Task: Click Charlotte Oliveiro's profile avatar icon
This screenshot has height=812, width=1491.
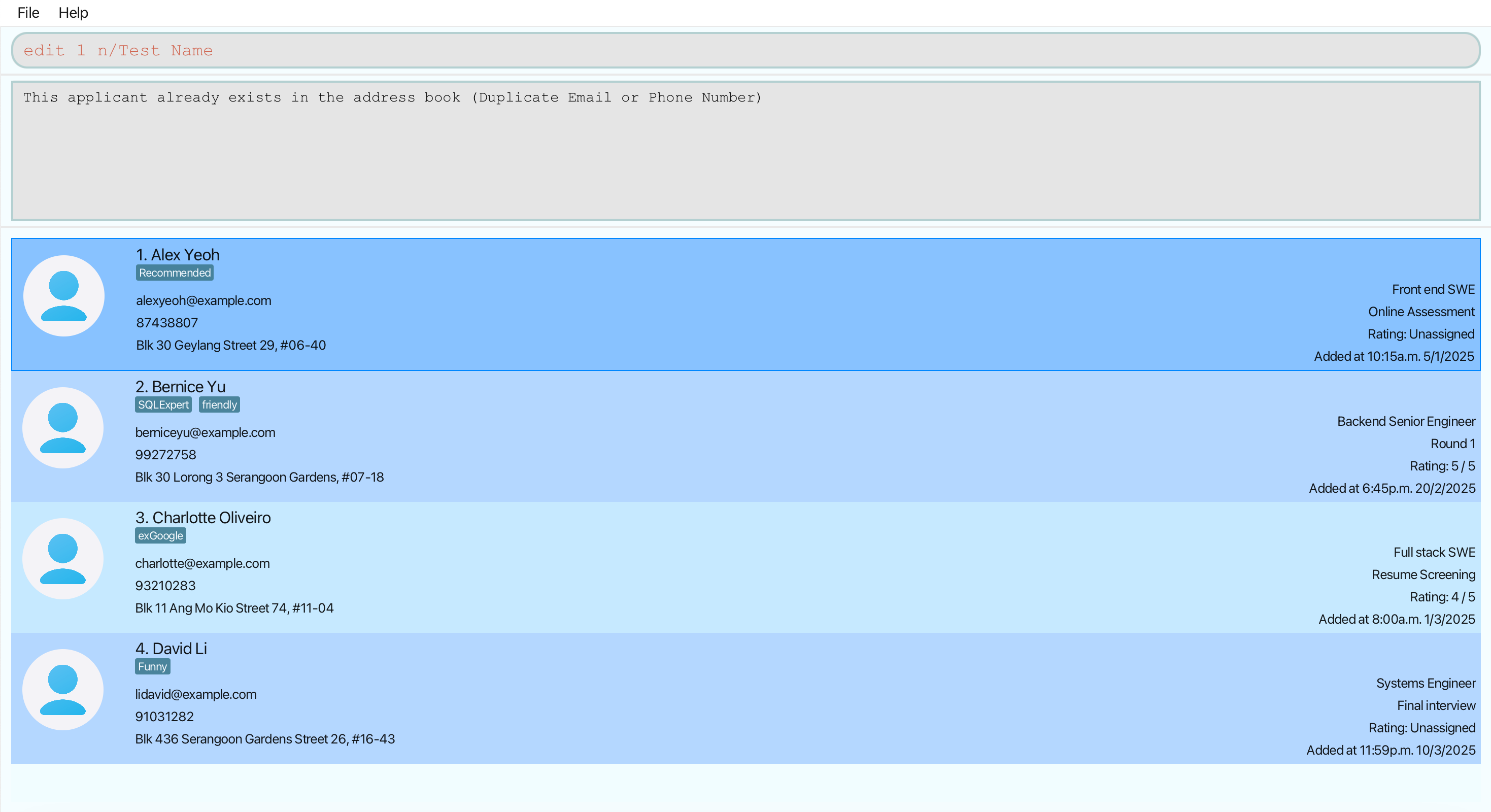Action: click(63, 558)
